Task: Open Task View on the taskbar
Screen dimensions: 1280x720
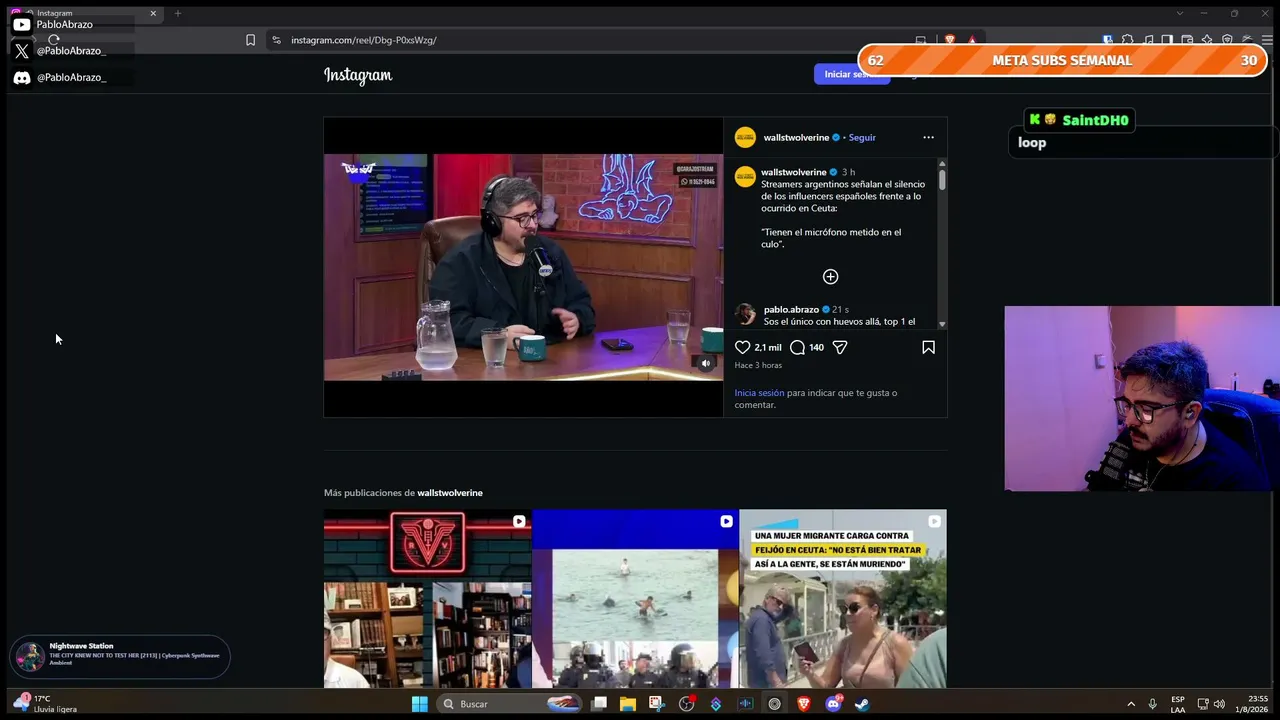Action: click(599, 704)
